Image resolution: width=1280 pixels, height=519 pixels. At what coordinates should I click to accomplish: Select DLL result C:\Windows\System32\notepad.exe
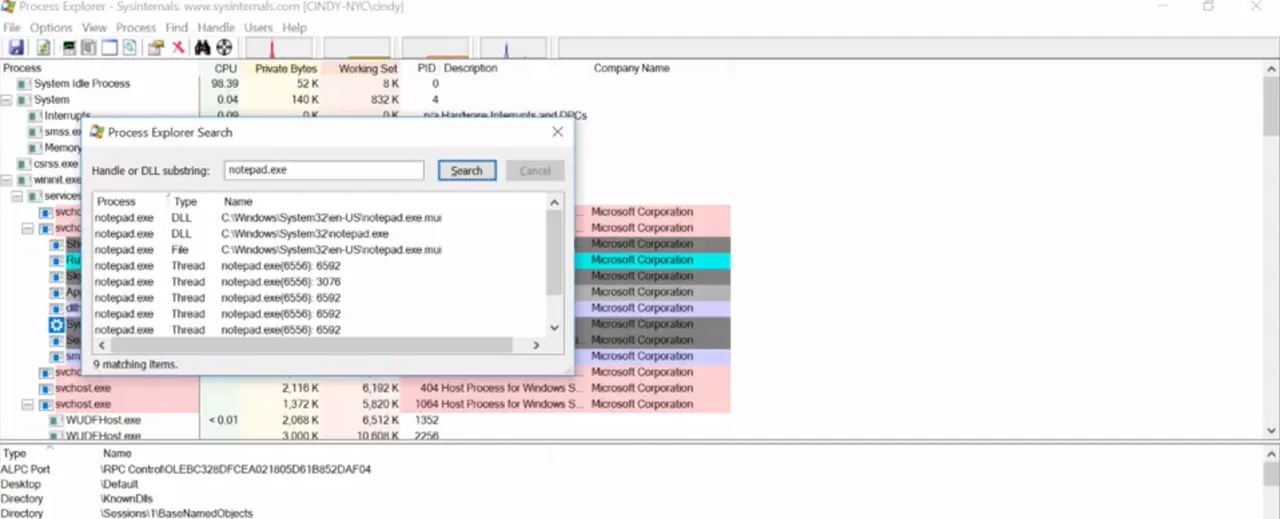pos(320,234)
